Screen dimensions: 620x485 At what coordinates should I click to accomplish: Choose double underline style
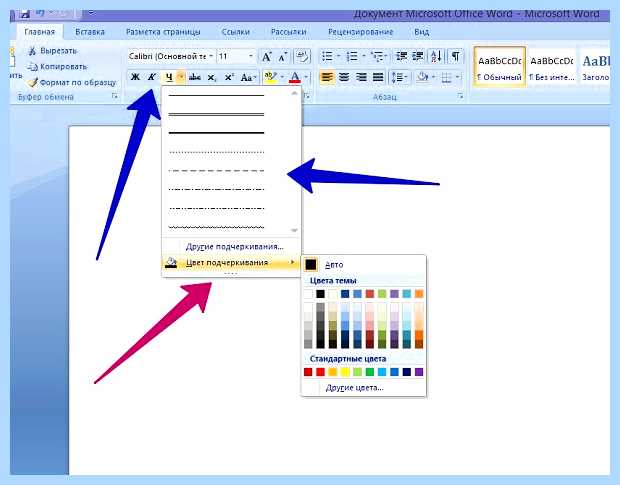tap(216, 114)
